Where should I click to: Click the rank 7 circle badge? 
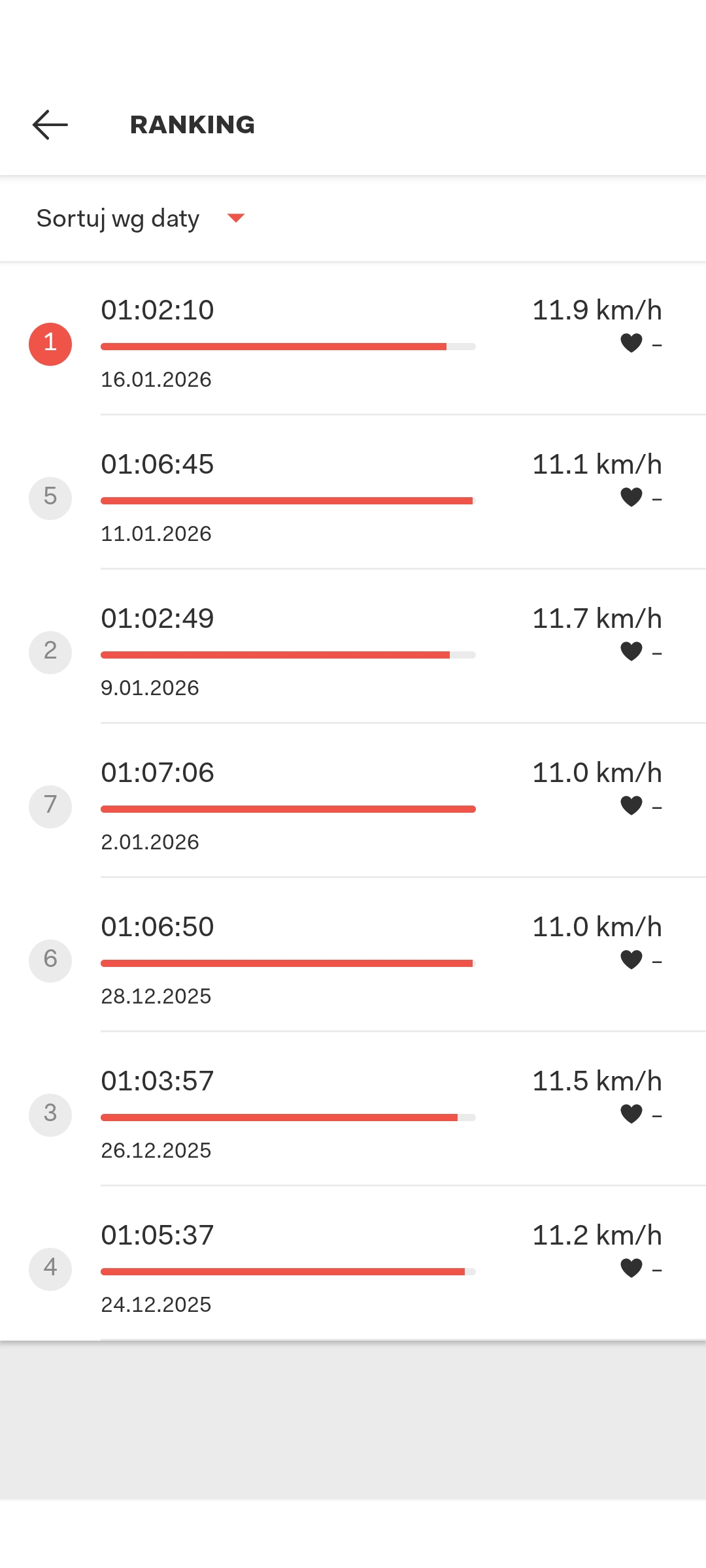click(x=50, y=806)
